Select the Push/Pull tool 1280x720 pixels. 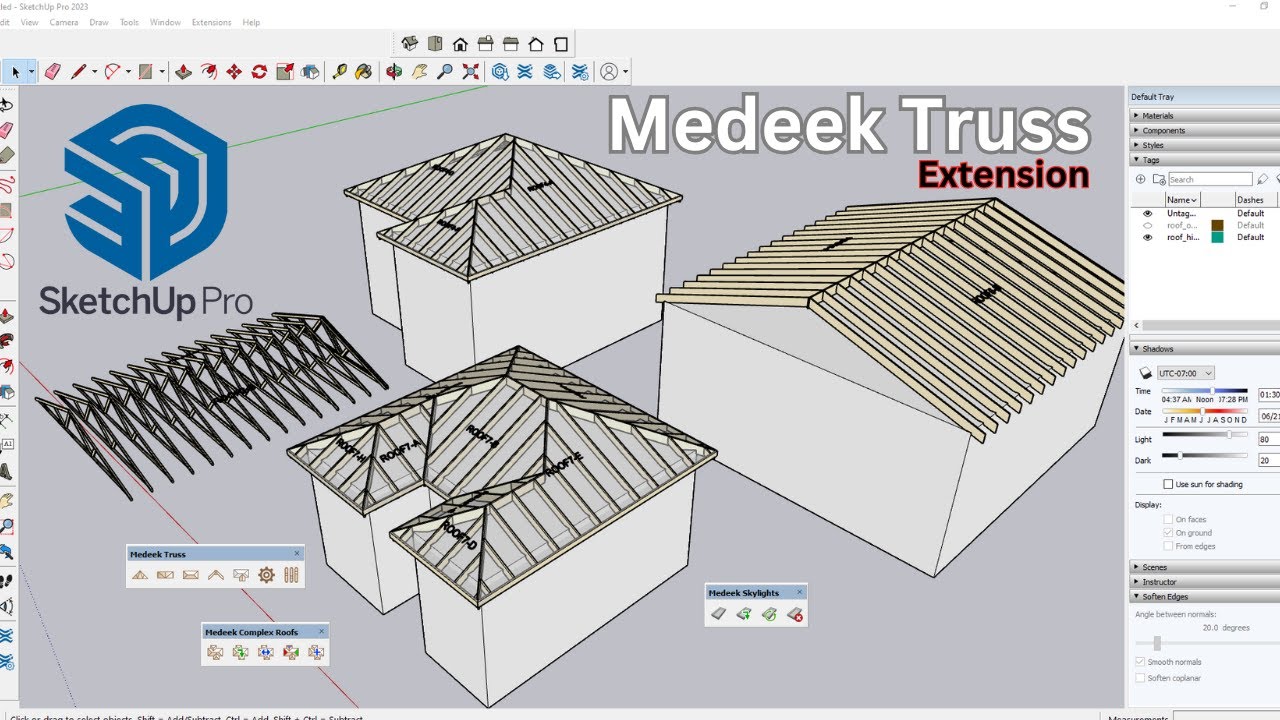[184, 72]
